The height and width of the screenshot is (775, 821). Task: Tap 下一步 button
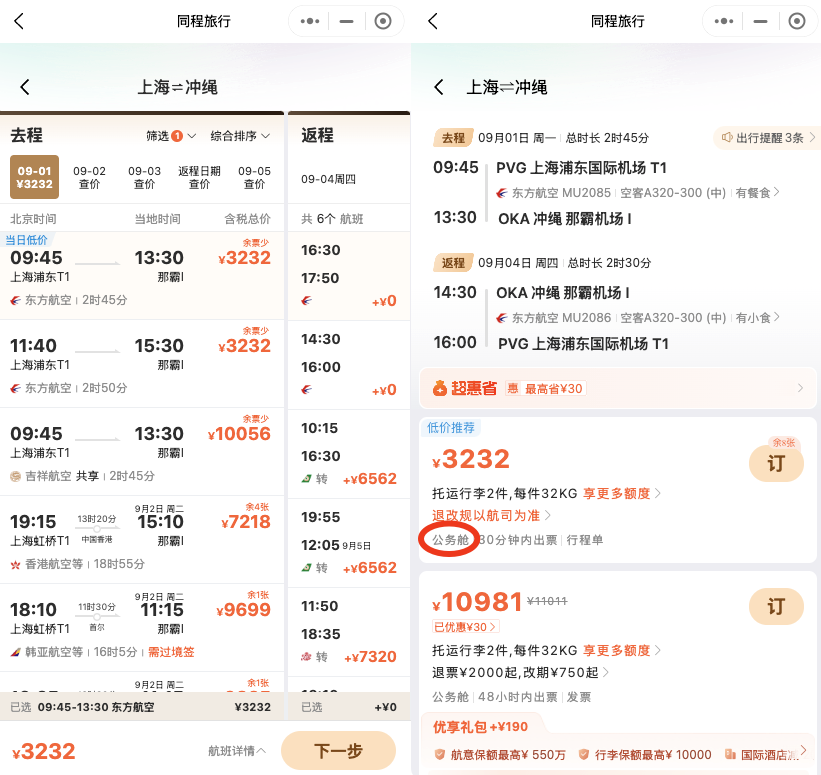pyautogui.click(x=338, y=750)
